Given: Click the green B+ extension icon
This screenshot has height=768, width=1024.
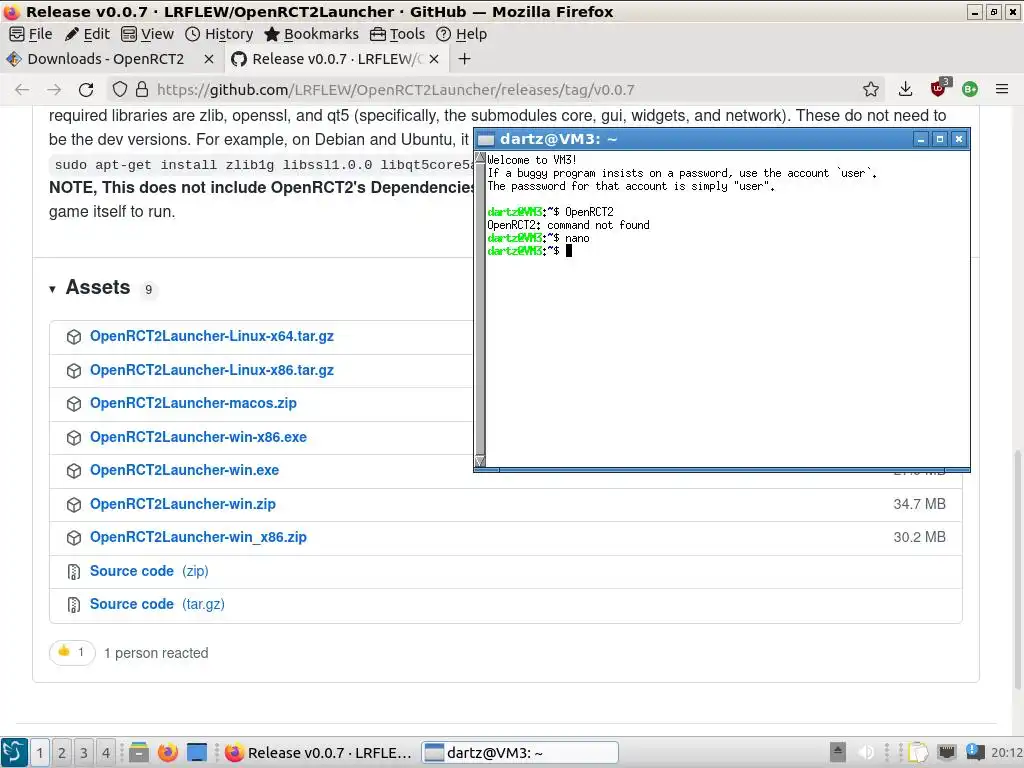Looking at the screenshot, I should [x=970, y=89].
